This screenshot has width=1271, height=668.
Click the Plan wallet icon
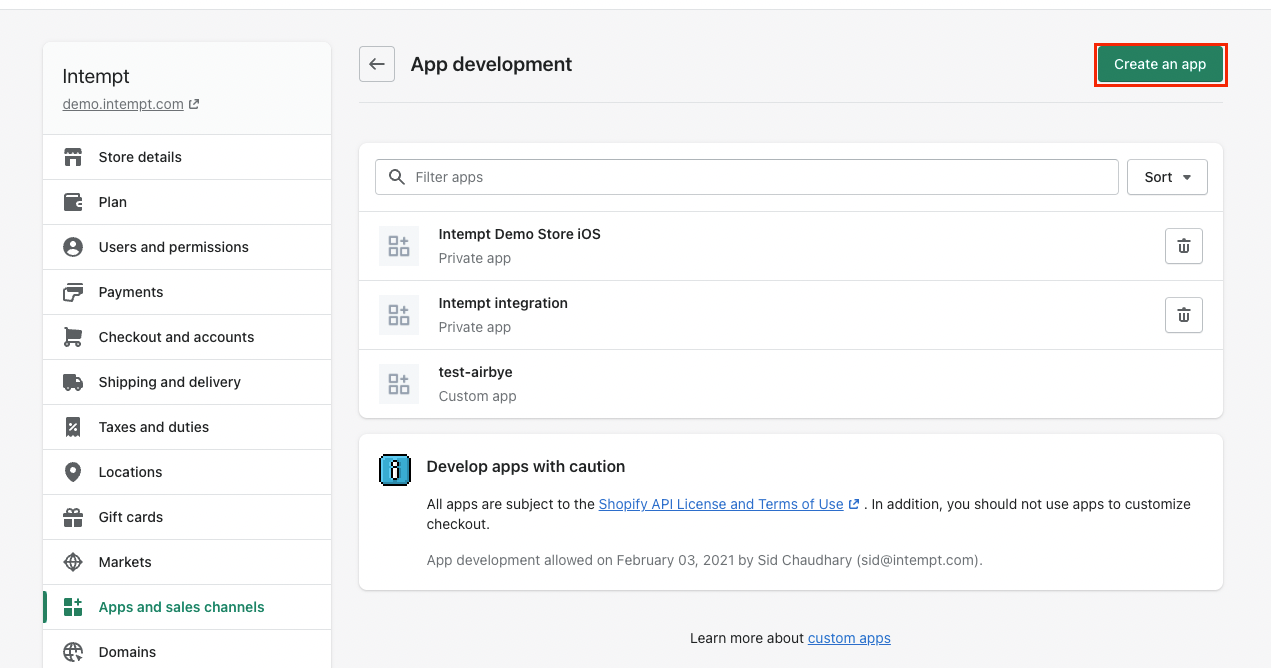(x=73, y=202)
